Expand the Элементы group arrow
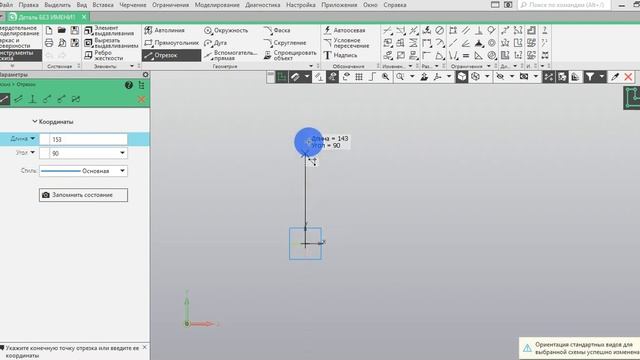Screen dimensions: 640x360 point(132,66)
